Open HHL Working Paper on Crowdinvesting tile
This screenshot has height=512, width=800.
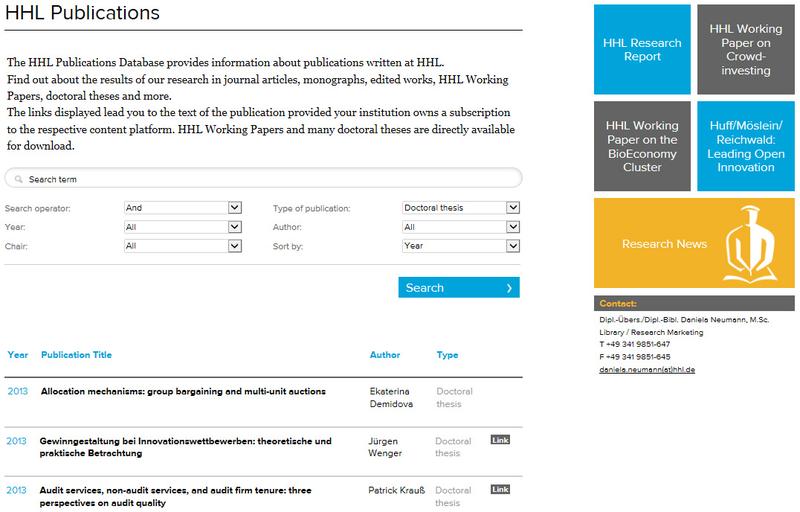[745, 49]
